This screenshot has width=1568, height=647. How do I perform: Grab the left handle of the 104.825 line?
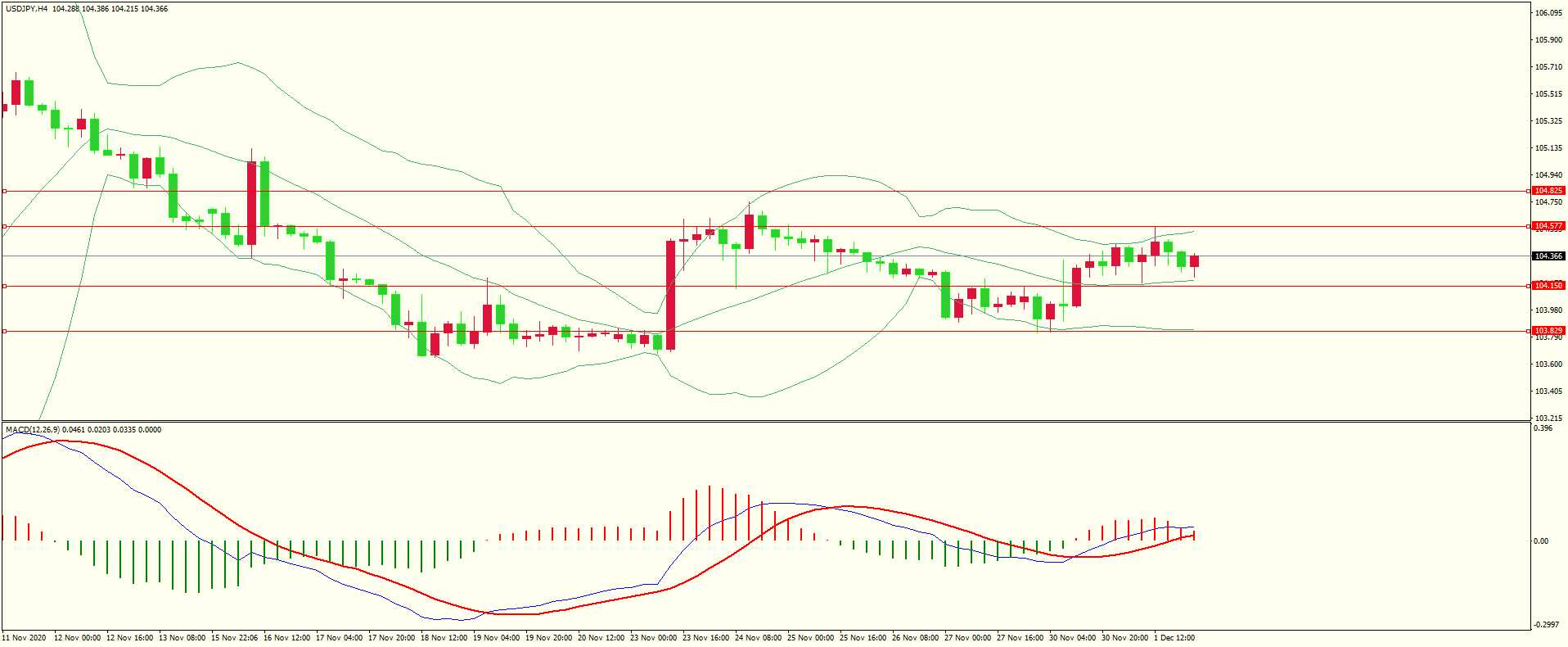tap(4, 191)
